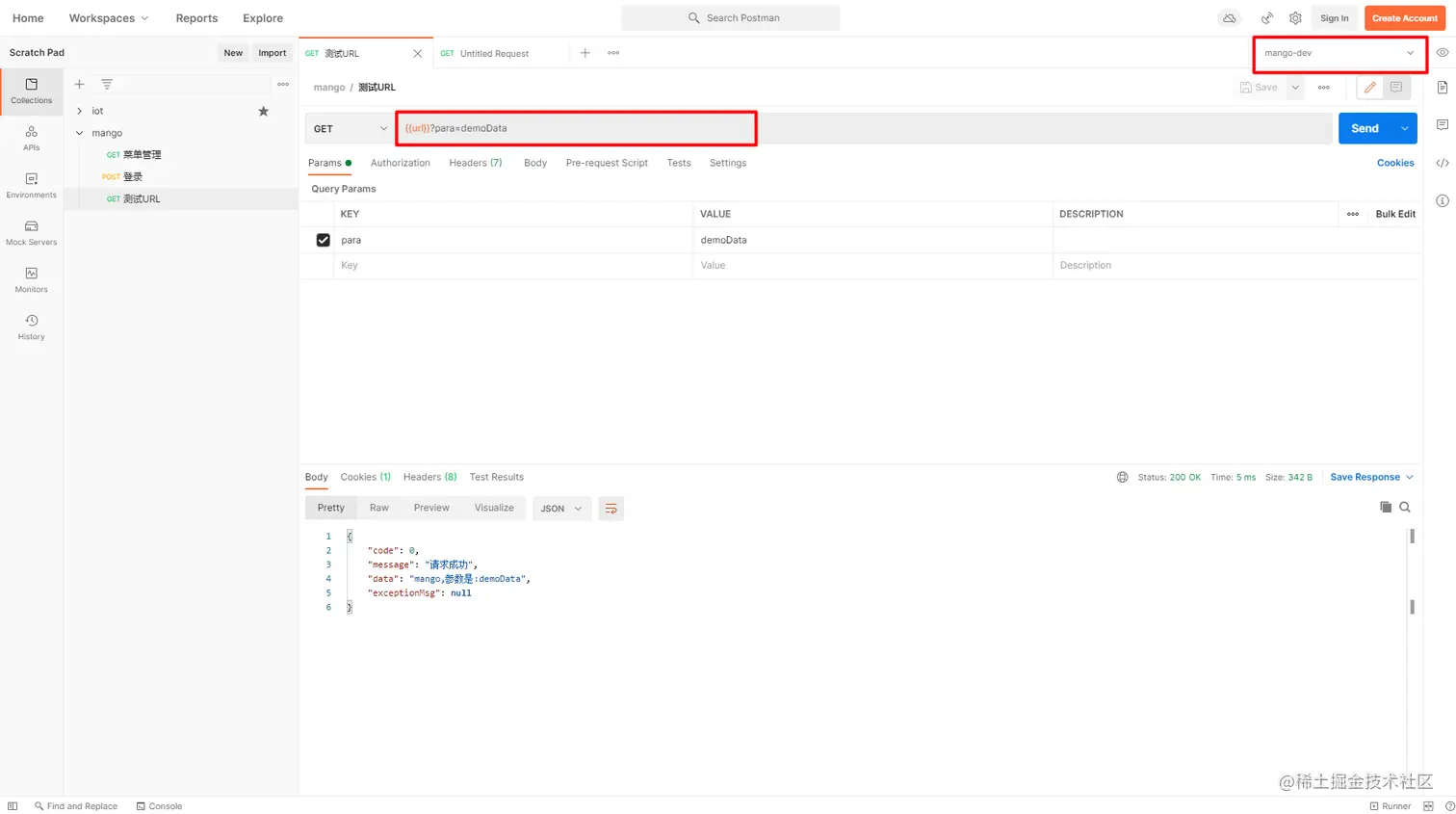Screen dimensions: 1456x814
Task: Open the tab bar three-dot options
Action: 613,53
